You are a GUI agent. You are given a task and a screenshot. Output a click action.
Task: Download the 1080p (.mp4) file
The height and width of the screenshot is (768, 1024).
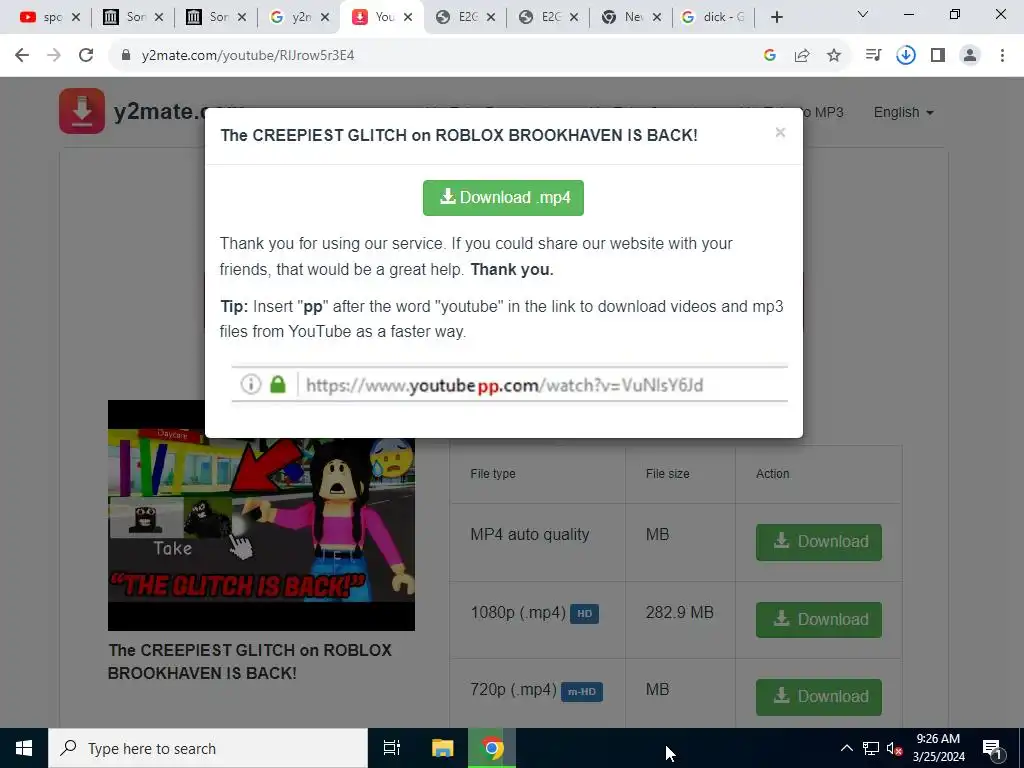pyautogui.click(x=818, y=620)
